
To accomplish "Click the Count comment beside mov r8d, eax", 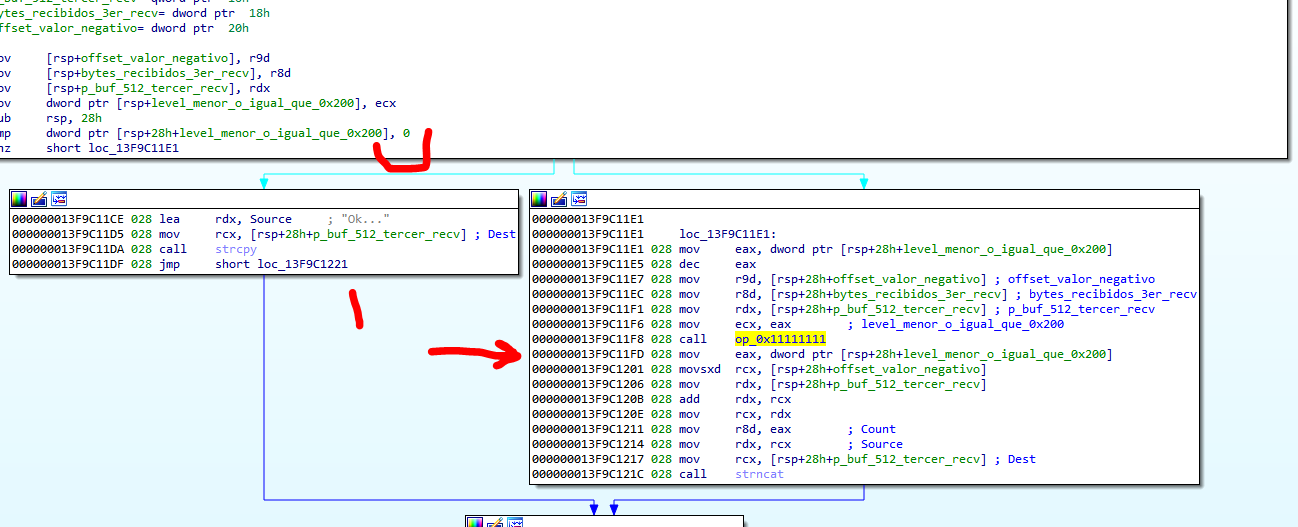I will [x=878, y=429].
